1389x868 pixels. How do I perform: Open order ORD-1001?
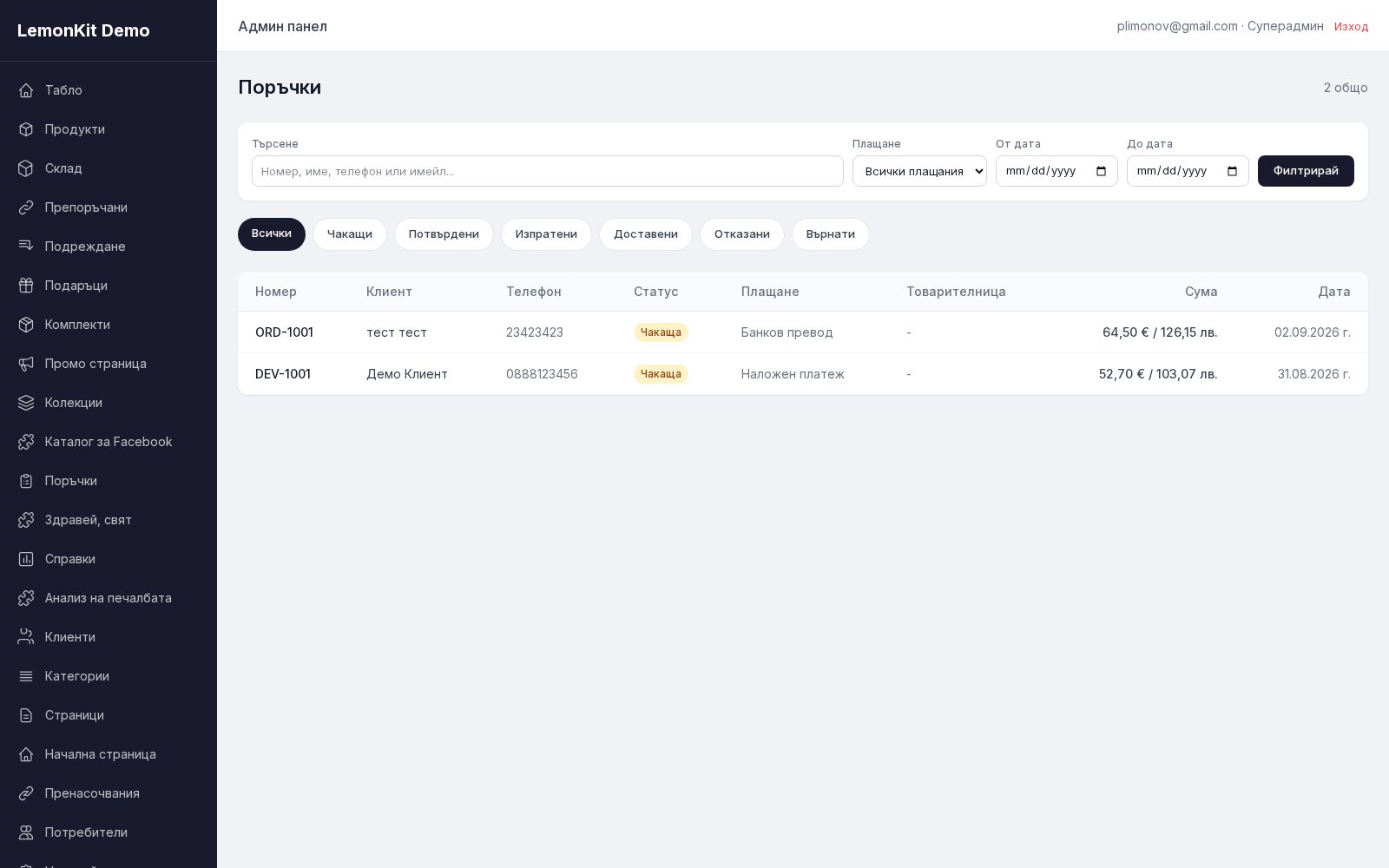(x=284, y=332)
